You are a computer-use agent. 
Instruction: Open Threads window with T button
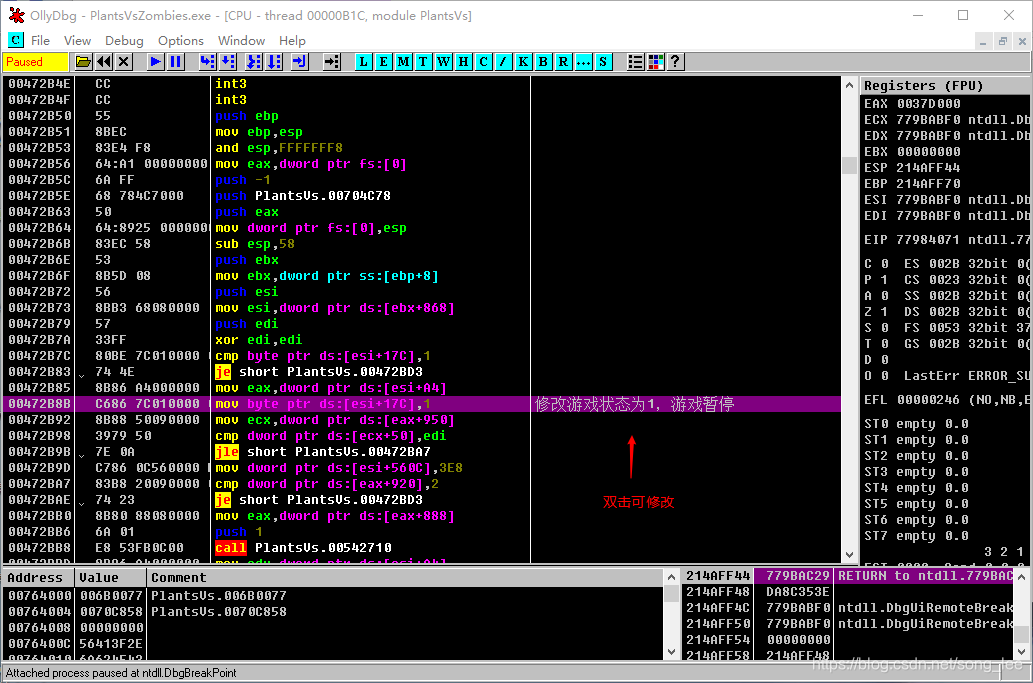point(423,62)
